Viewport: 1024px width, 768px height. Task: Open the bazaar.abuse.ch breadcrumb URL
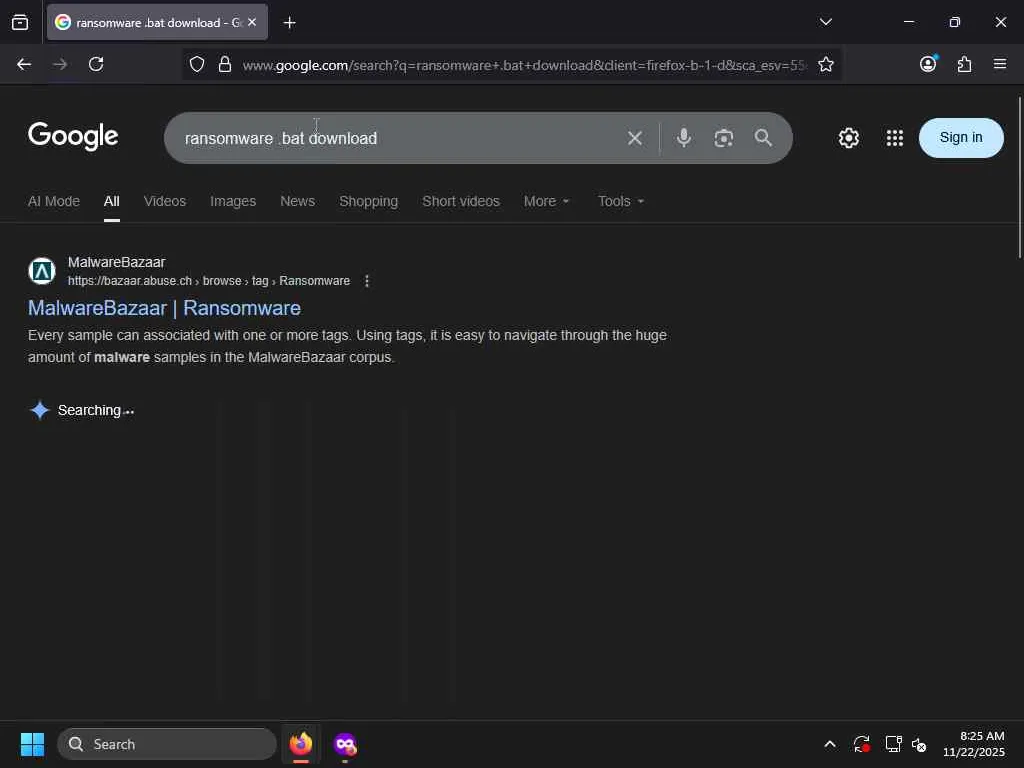(209, 281)
